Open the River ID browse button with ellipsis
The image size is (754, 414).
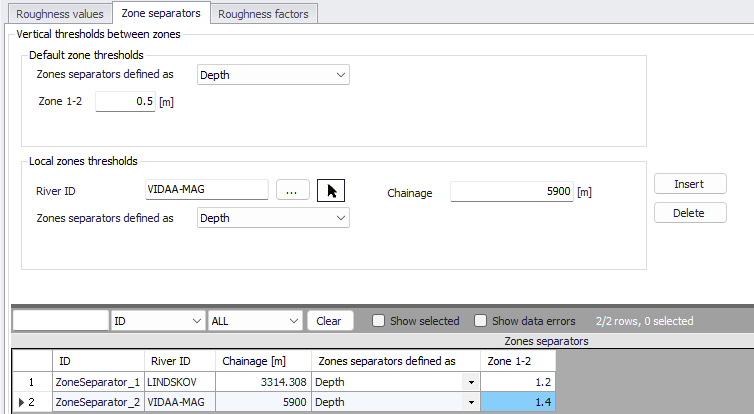(x=292, y=190)
